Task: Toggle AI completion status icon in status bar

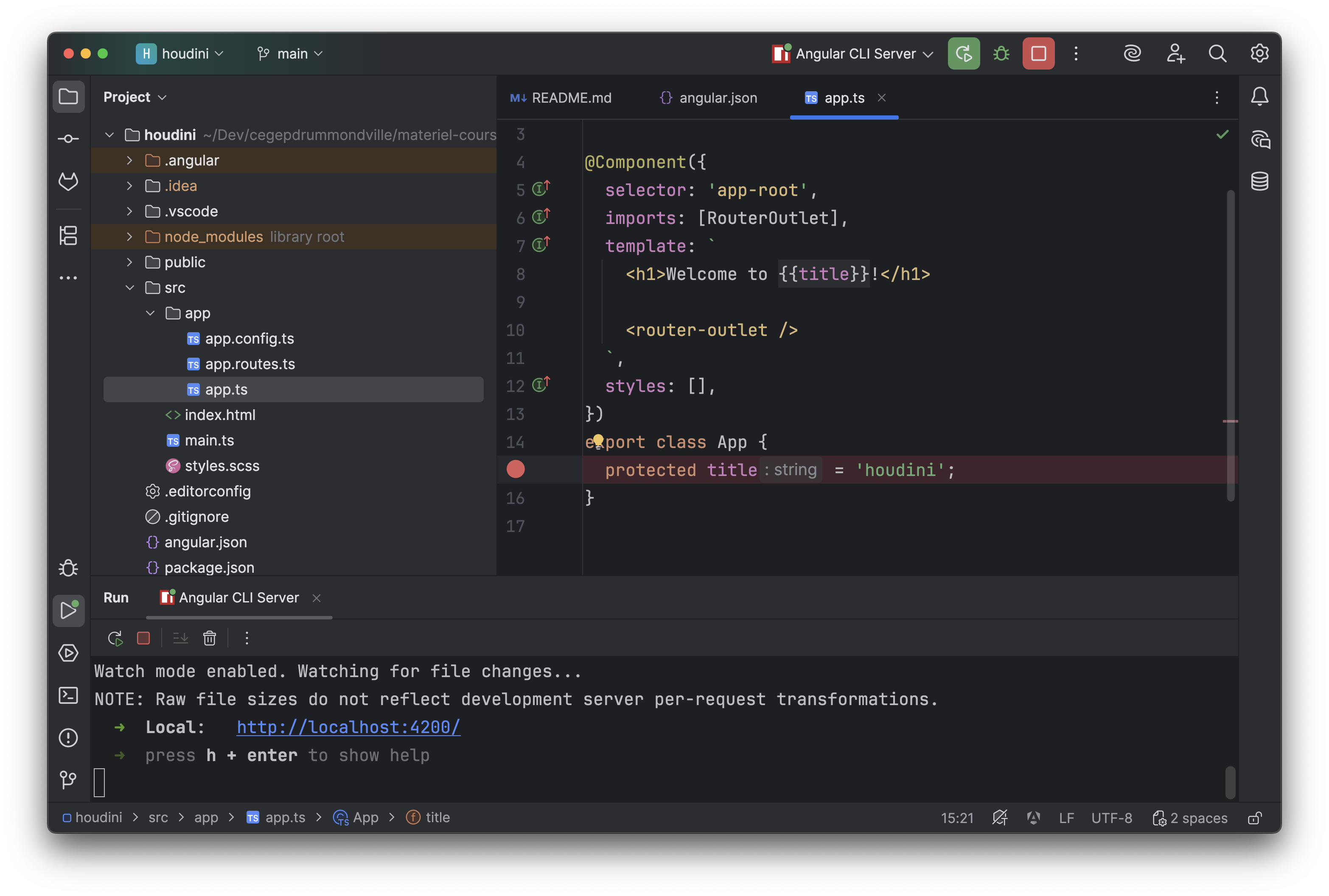Action: (1000, 818)
